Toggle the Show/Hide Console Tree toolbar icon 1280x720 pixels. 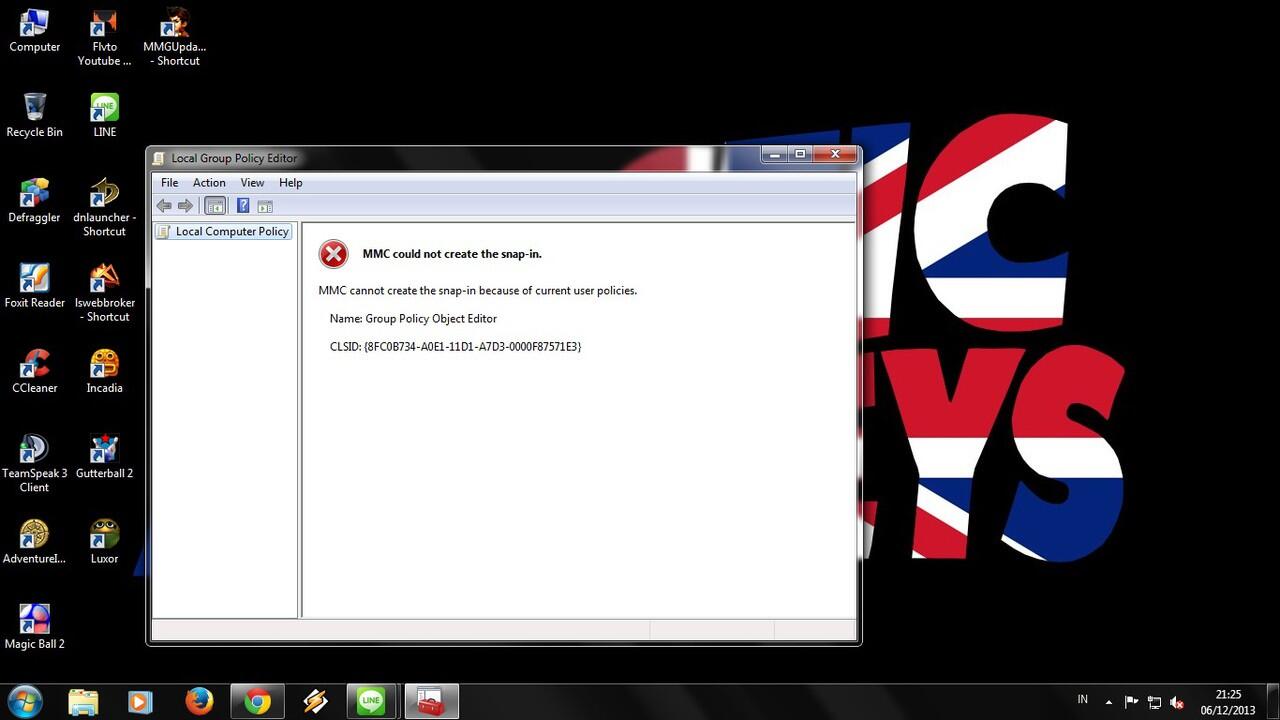coord(214,206)
